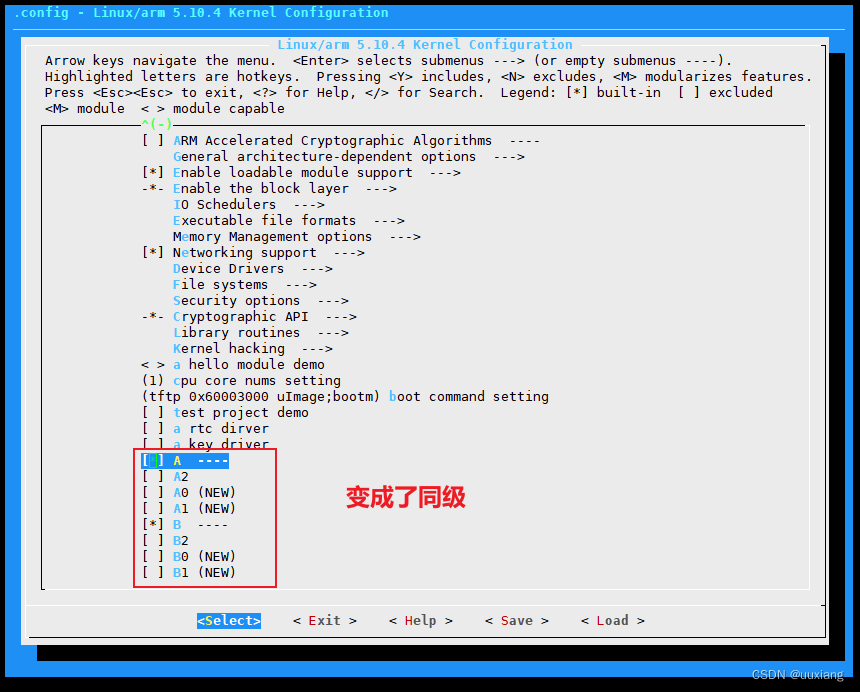Toggle ARM Accelerated Cryptographic Algorithms checkbox
This screenshot has height=692, width=860.
pos(152,140)
